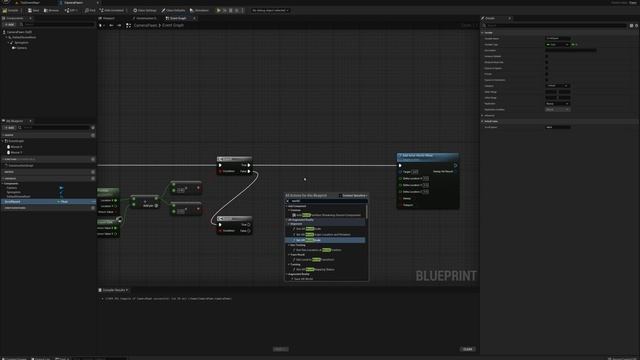Open Class Settings
The width and height of the screenshot is (640, 360).
click(x=145, y=10)
